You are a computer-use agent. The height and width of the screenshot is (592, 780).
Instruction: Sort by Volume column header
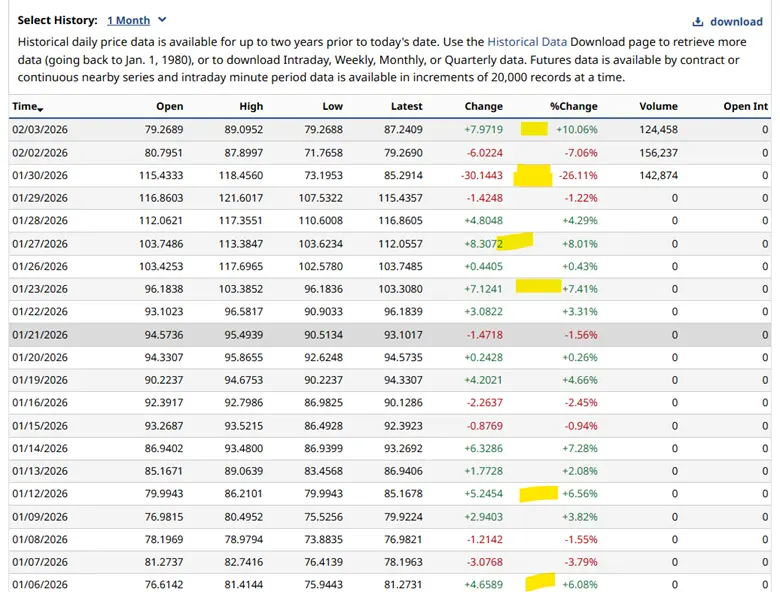pyautogui.click(x=658, y=106)
